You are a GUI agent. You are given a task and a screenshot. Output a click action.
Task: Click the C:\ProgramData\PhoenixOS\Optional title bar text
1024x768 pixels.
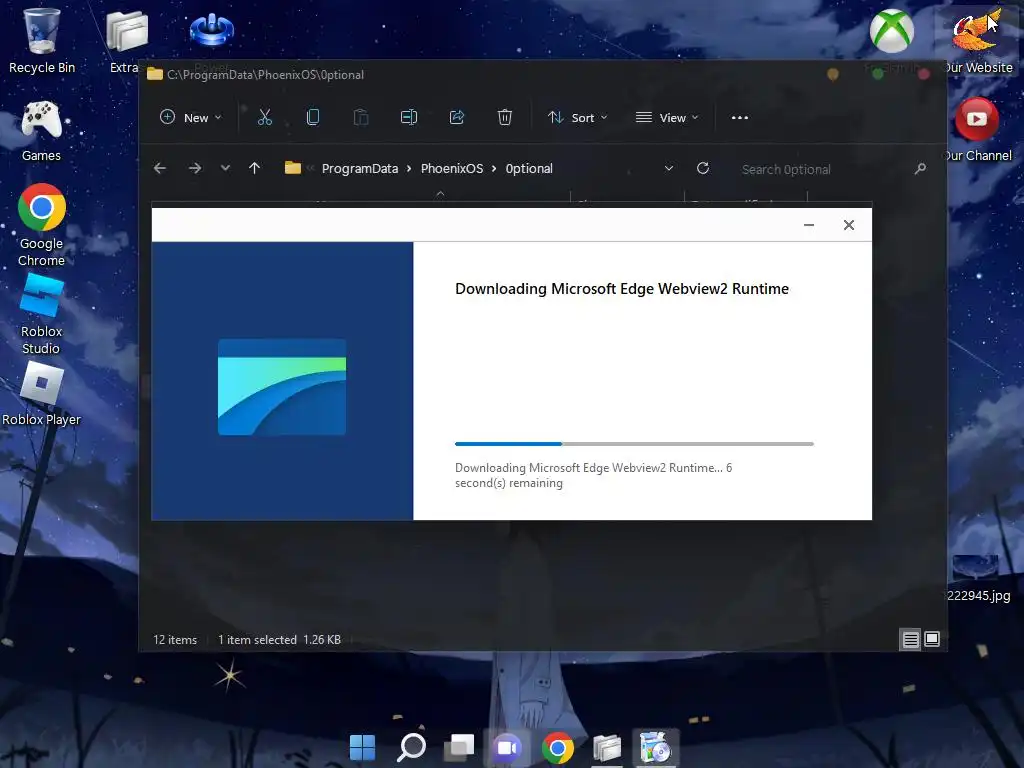[x=265, y=74]
